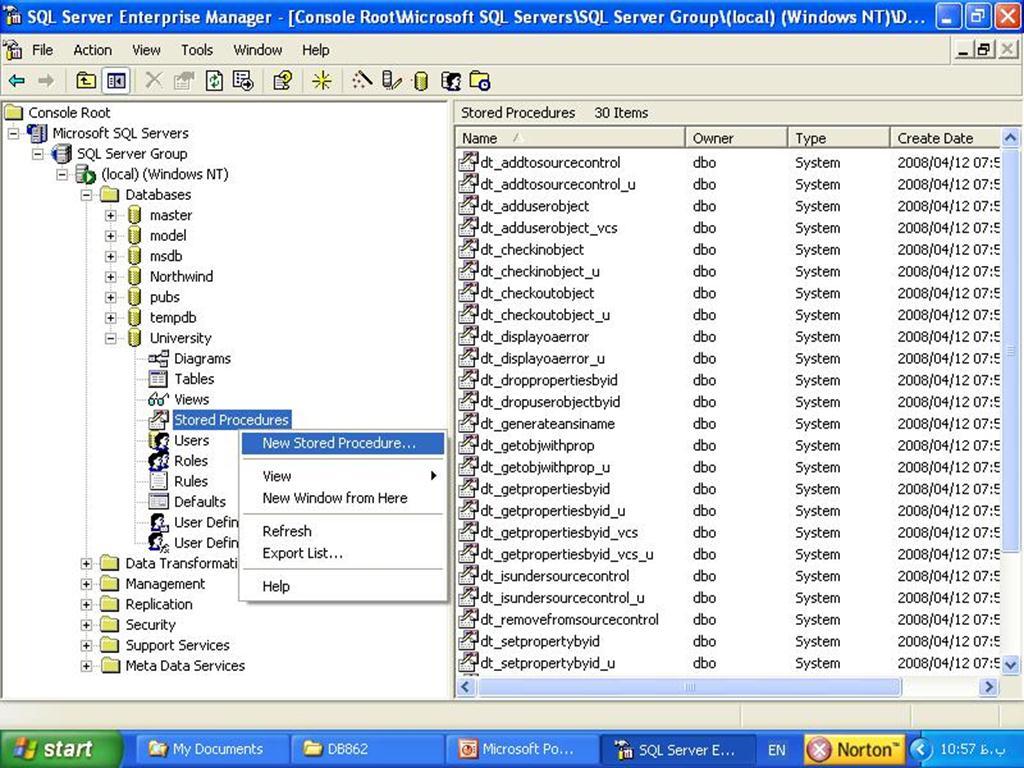Click the vertical scrollbar up arrow
Viewport: 1024px width, 768px height.
[x=1010, y=138]
